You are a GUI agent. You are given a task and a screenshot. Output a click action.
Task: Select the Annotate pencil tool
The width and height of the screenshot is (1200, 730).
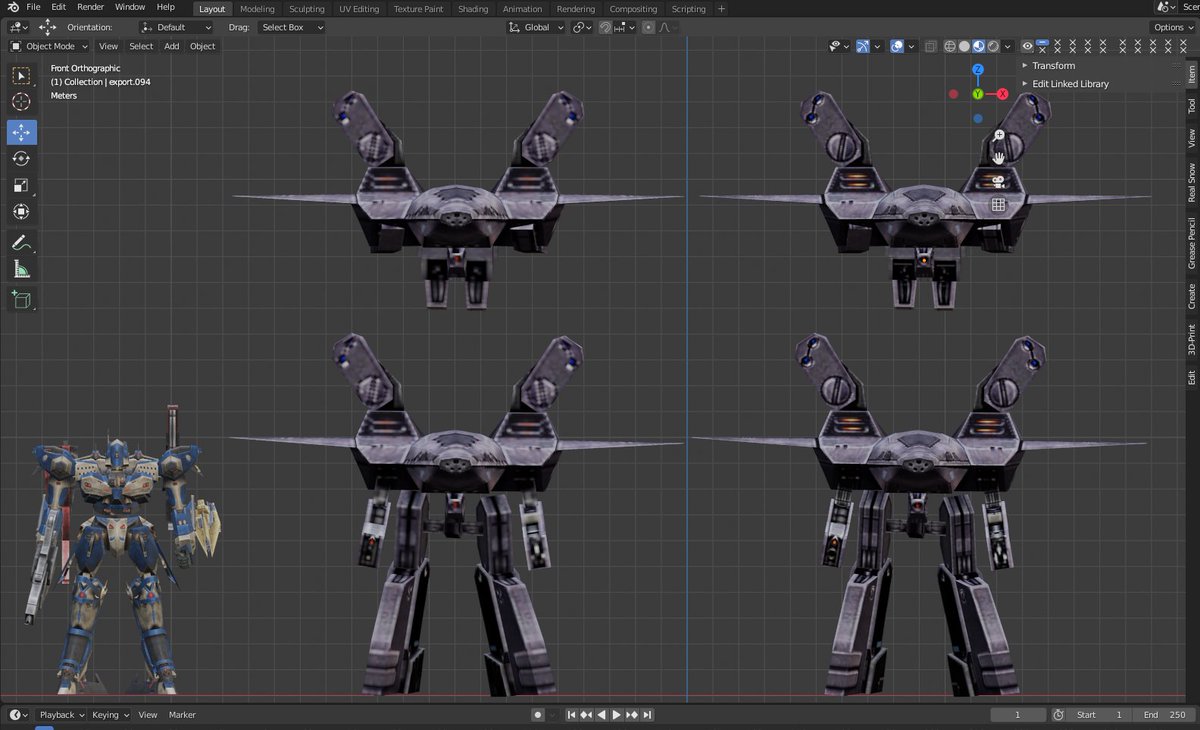point(21,242)
